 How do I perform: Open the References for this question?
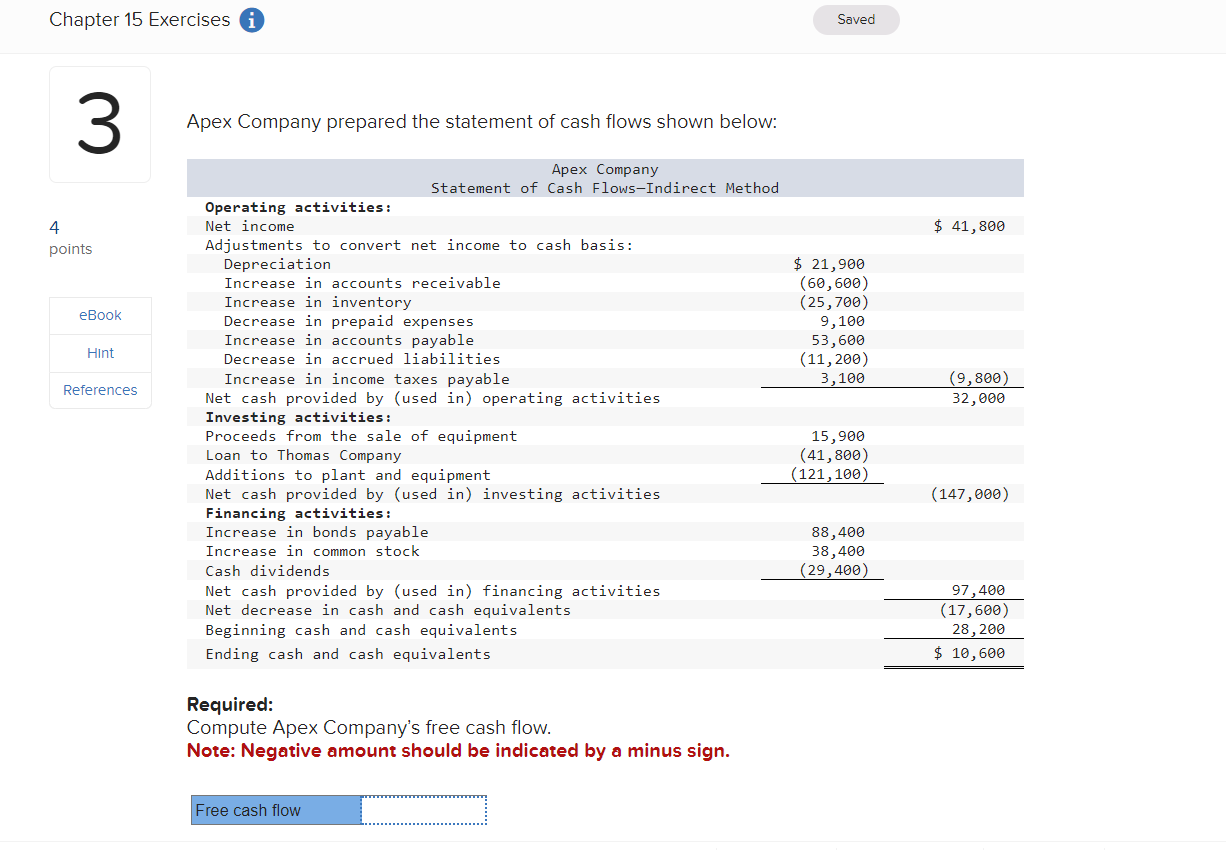tap(100, 389)
